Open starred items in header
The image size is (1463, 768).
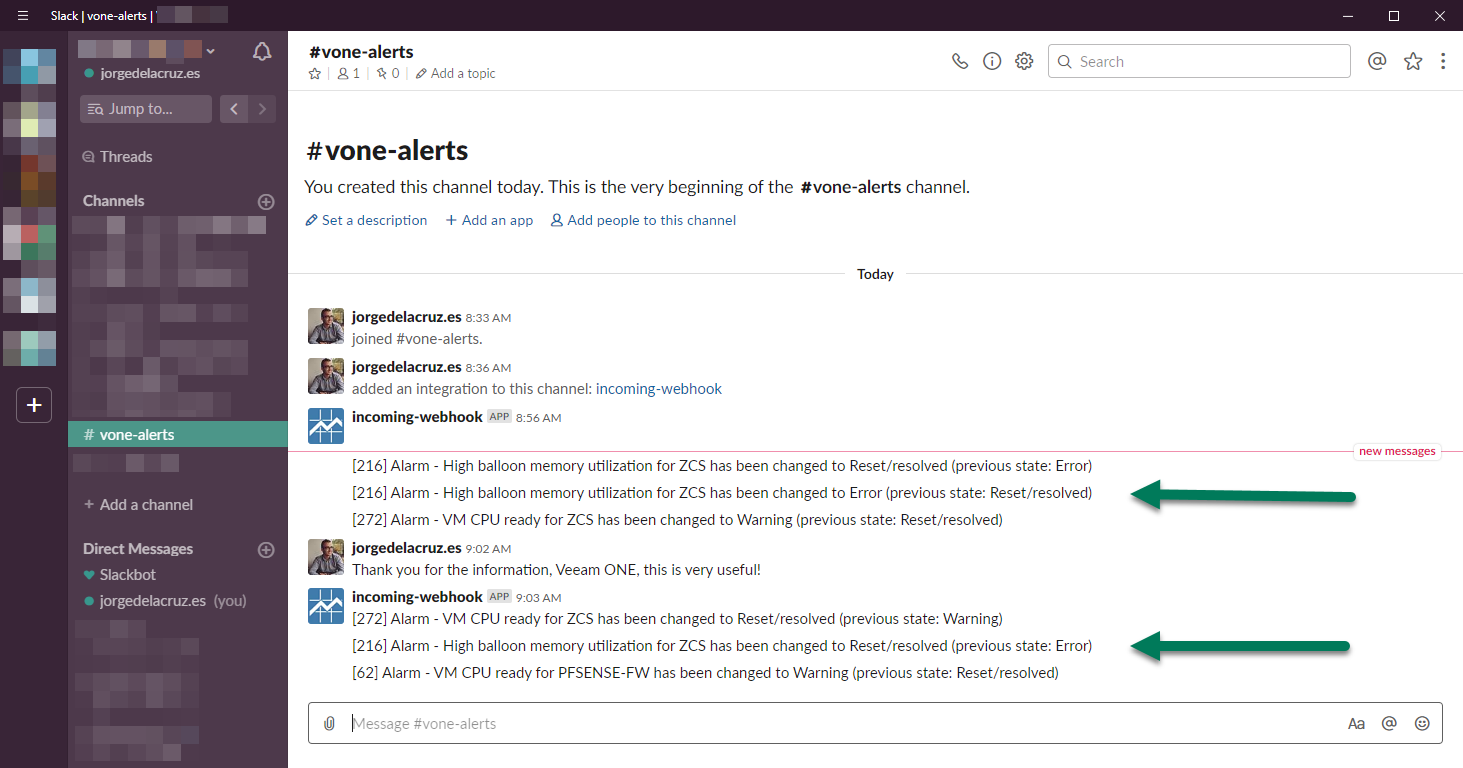(x=1412, y=61)
